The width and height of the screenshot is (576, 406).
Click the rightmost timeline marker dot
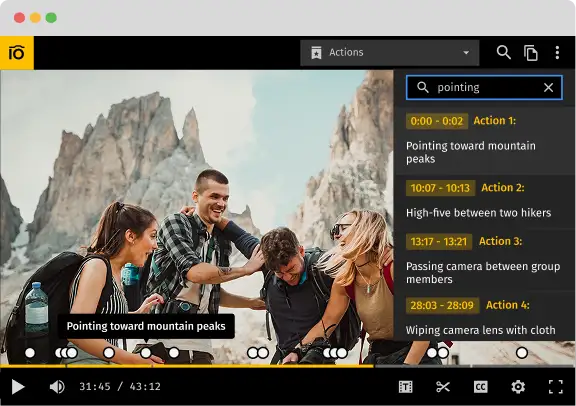(x=522, y=353)
